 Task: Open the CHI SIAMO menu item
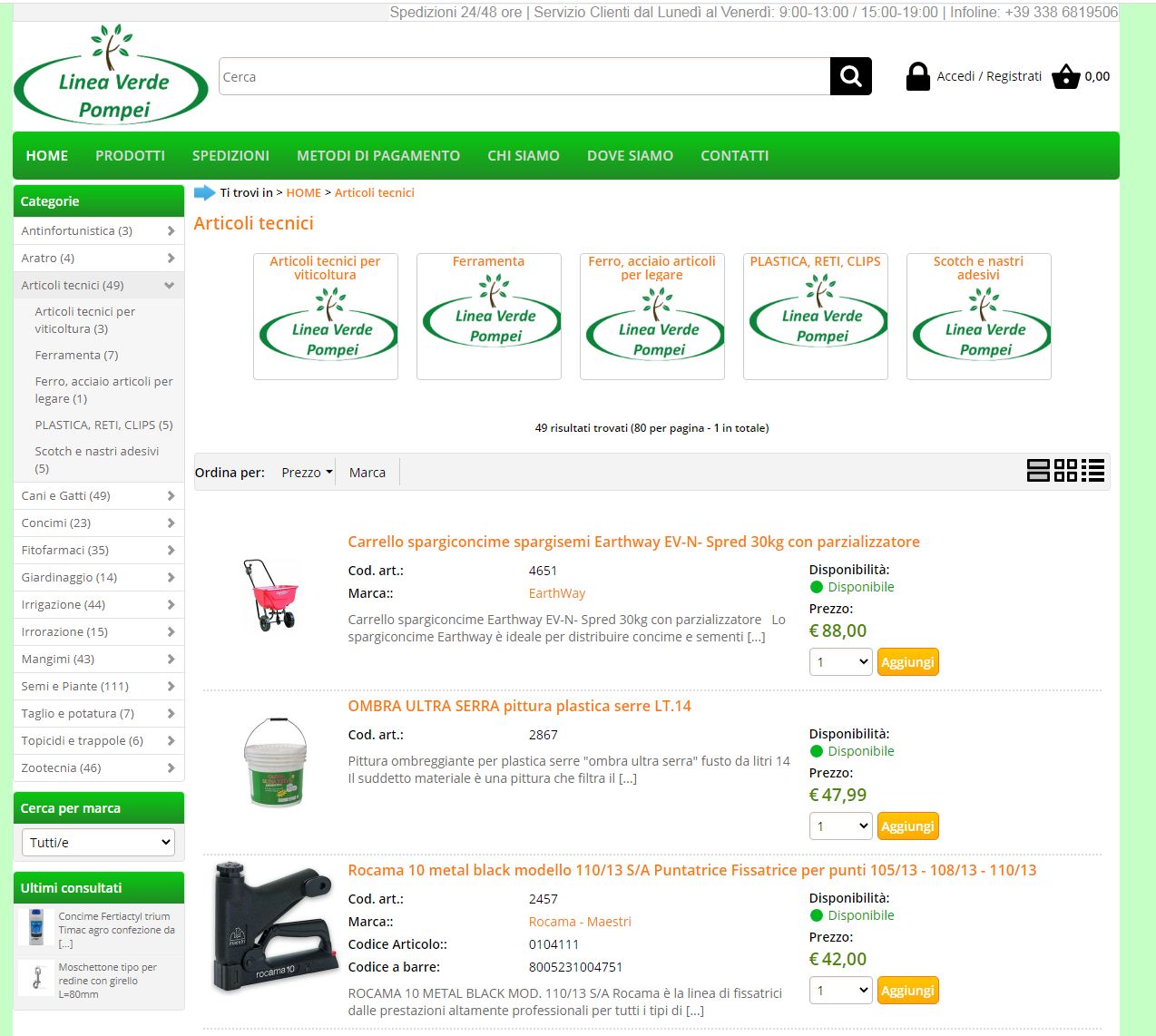point(524,156)
